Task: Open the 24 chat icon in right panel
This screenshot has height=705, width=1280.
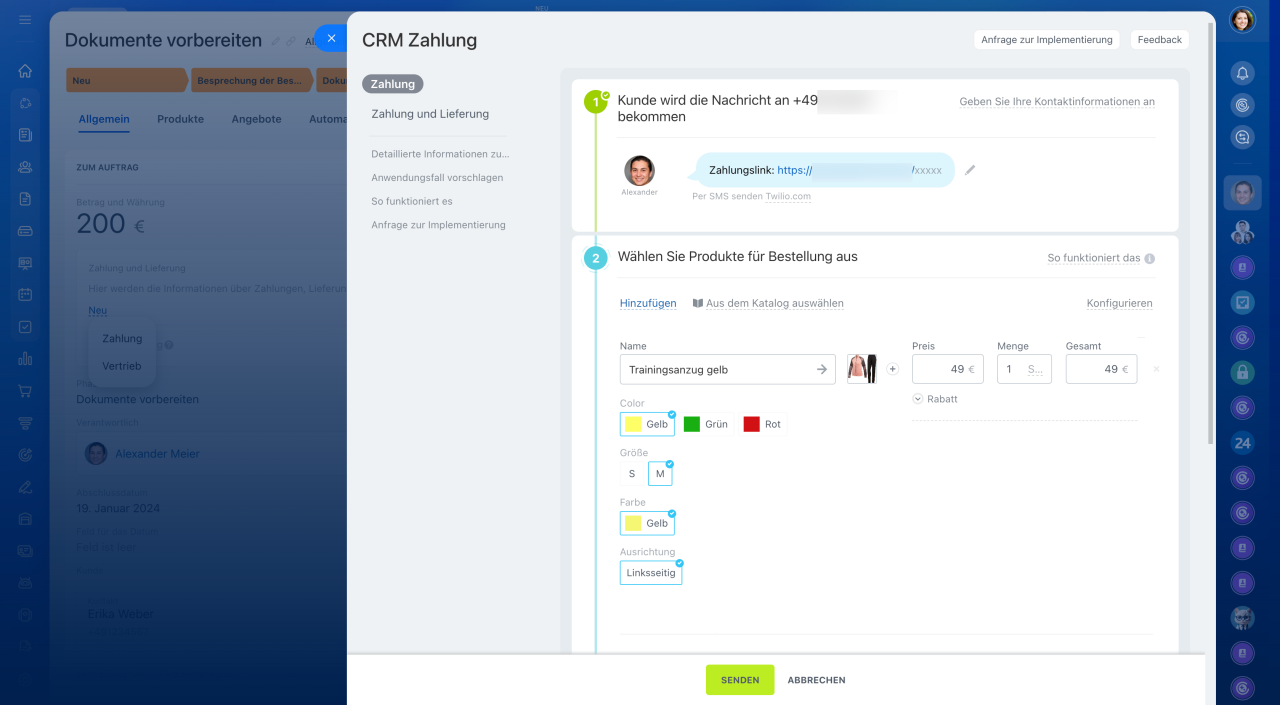Action: pyautogui.click(x=1242, y=443)
